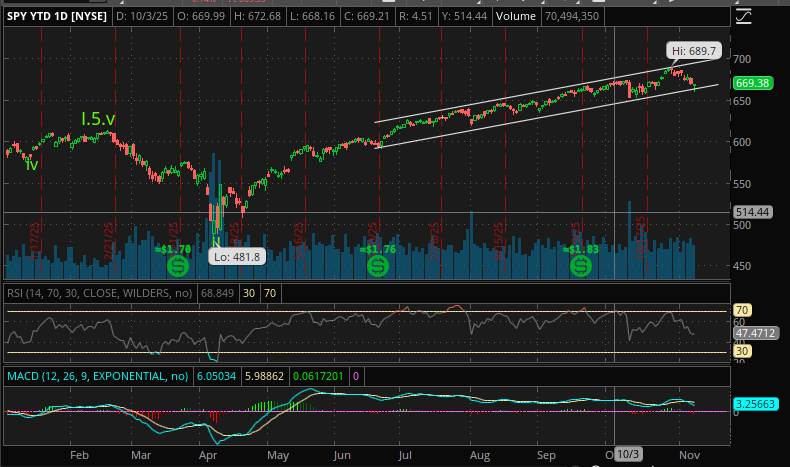The image size is (790, 467).
Task: Click the Hi: 689.7 price bubble
Action: 691,49
